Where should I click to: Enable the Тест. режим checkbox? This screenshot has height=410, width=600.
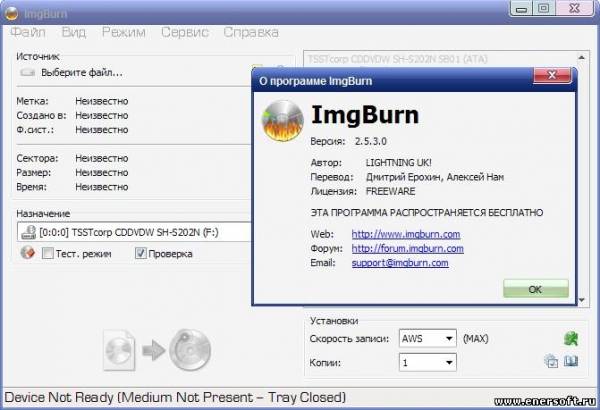point(47,253)
